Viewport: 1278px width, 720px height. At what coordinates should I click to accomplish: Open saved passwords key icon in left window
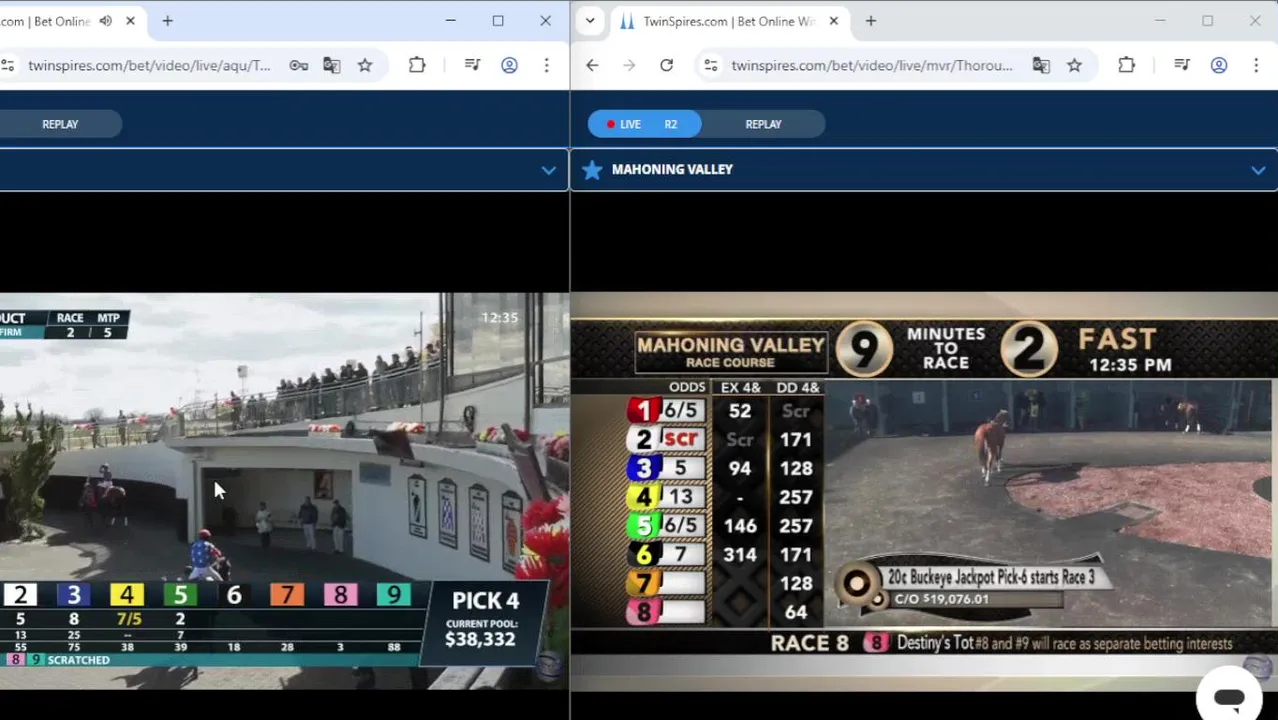298,65
